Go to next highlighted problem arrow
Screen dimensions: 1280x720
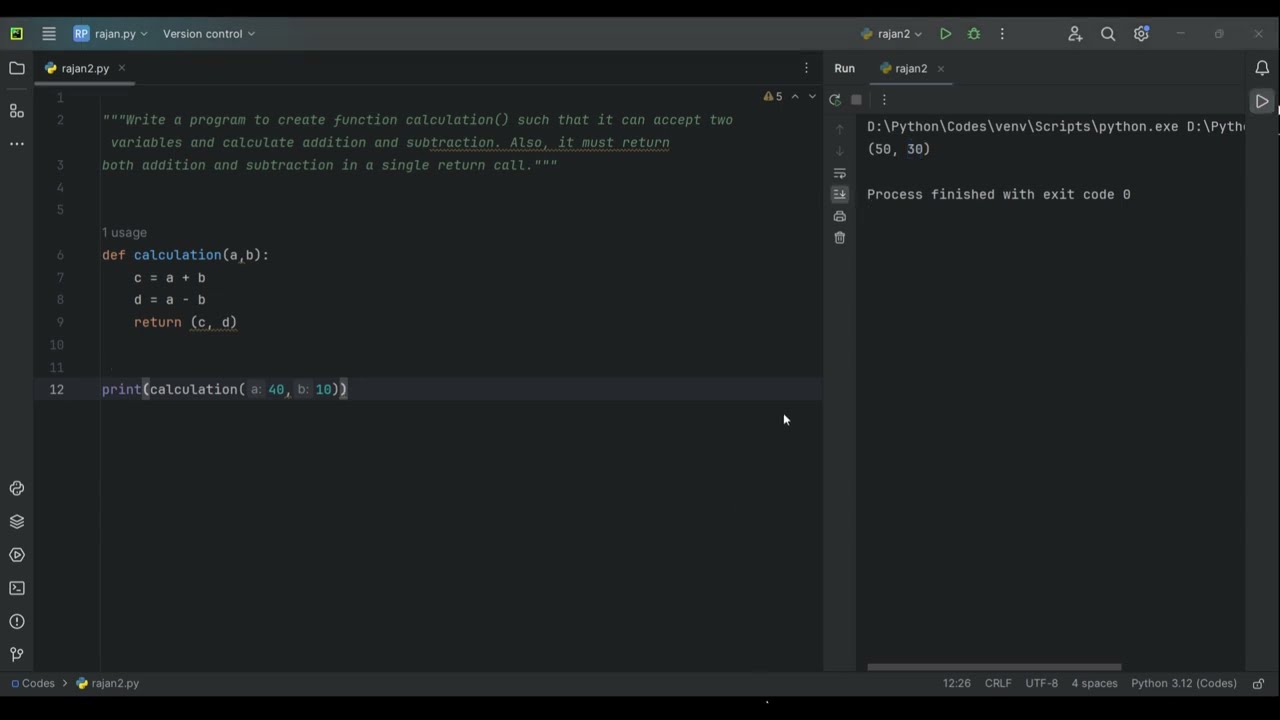tap(812, 97)
